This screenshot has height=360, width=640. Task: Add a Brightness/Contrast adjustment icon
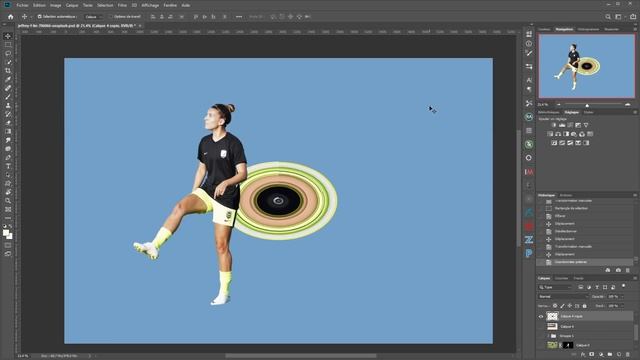click(554, 125)
